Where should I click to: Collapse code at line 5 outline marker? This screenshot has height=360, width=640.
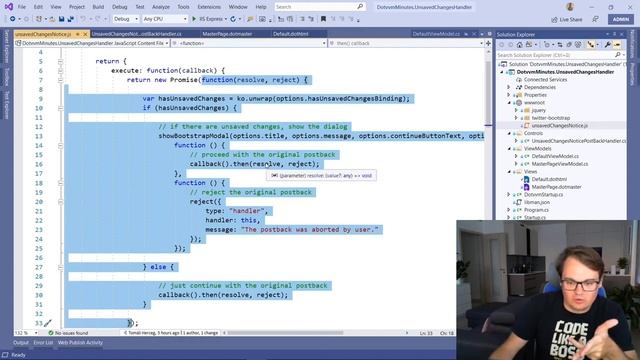coord(60,62)
